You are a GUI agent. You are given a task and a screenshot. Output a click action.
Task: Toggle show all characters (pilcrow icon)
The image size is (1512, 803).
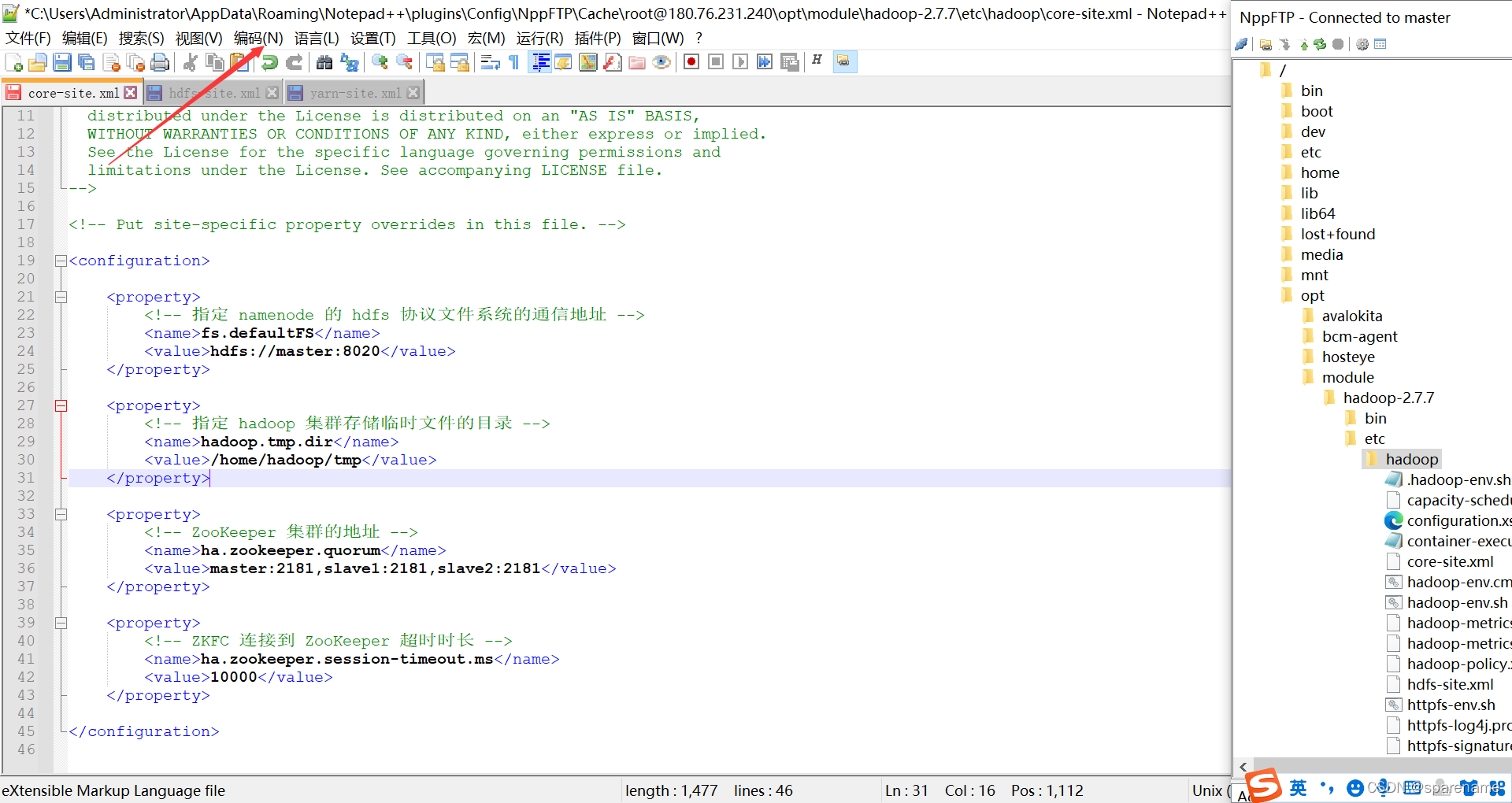pyautogui.click(x=514, y=62)
